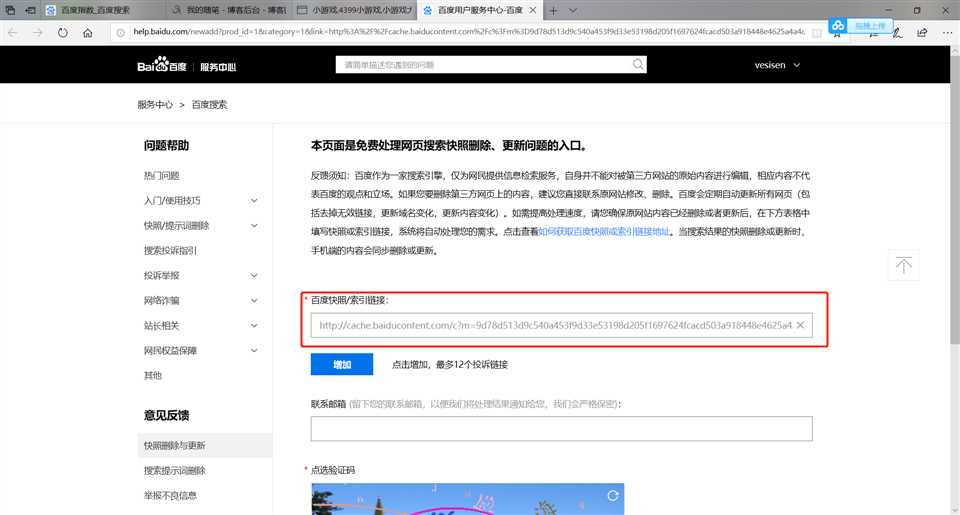
Task: Click the 点选验证码 label
Action: point(332,470)
